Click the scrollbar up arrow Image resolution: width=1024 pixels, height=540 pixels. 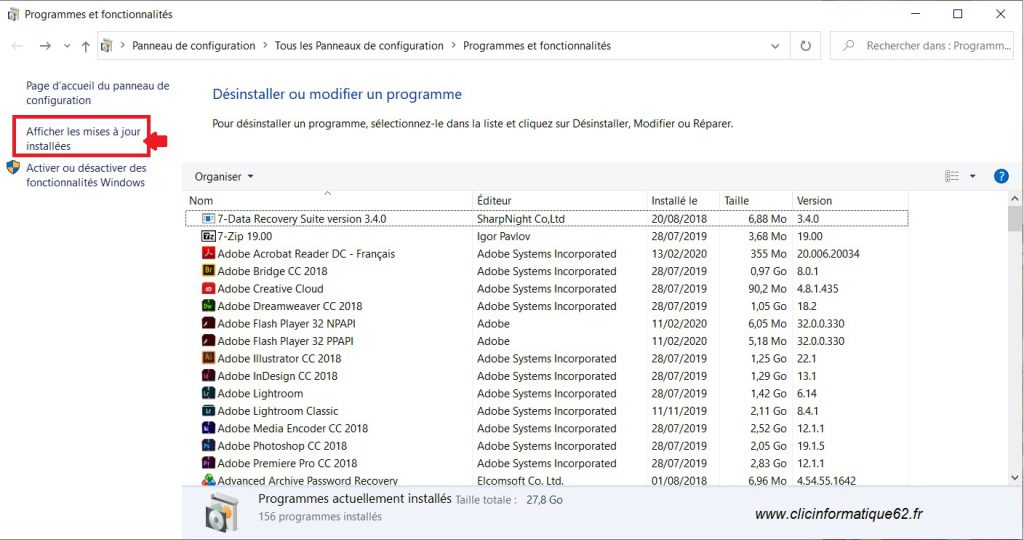coord(1014,199)
